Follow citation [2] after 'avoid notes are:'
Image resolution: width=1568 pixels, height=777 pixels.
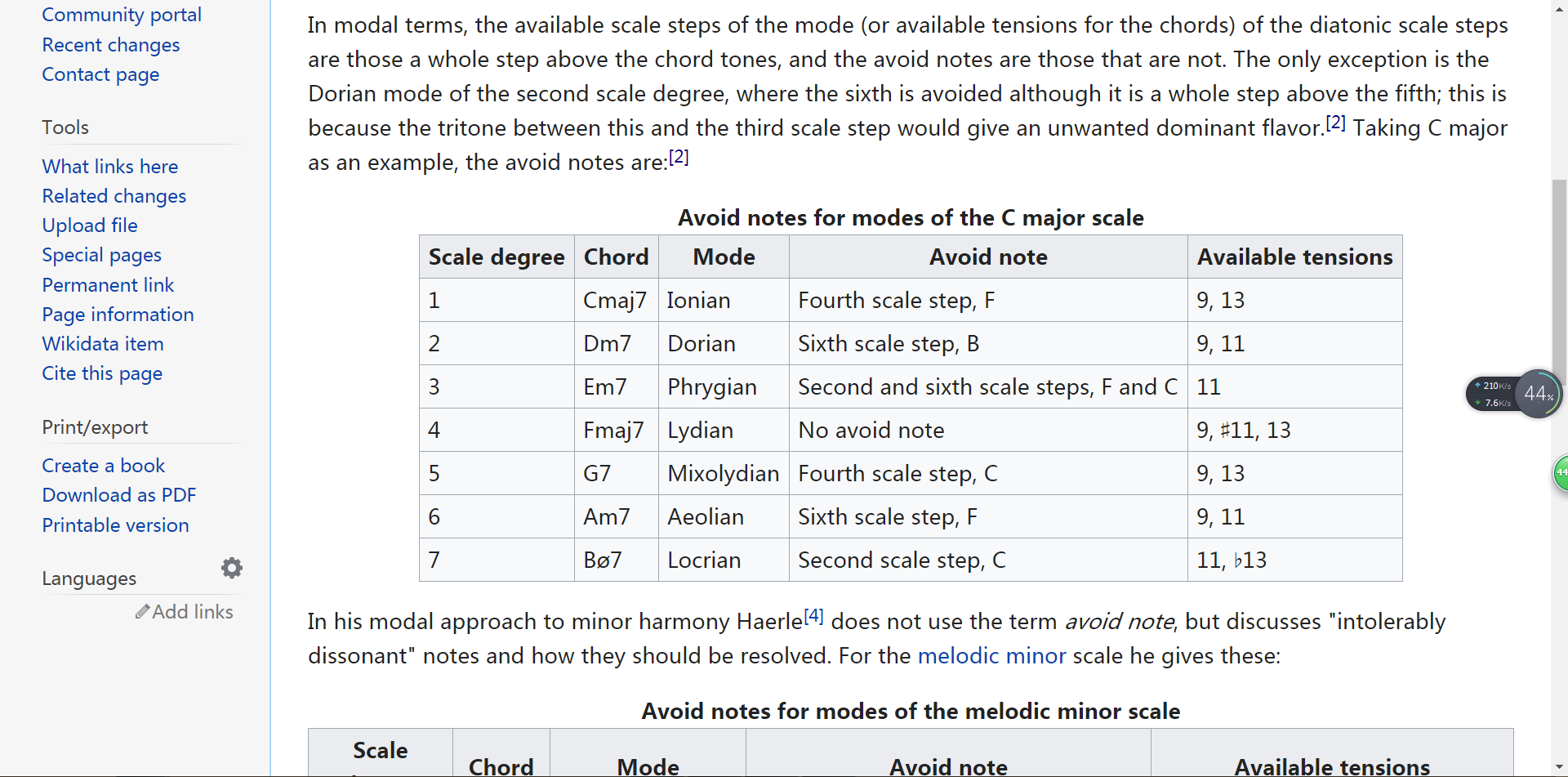679,157
